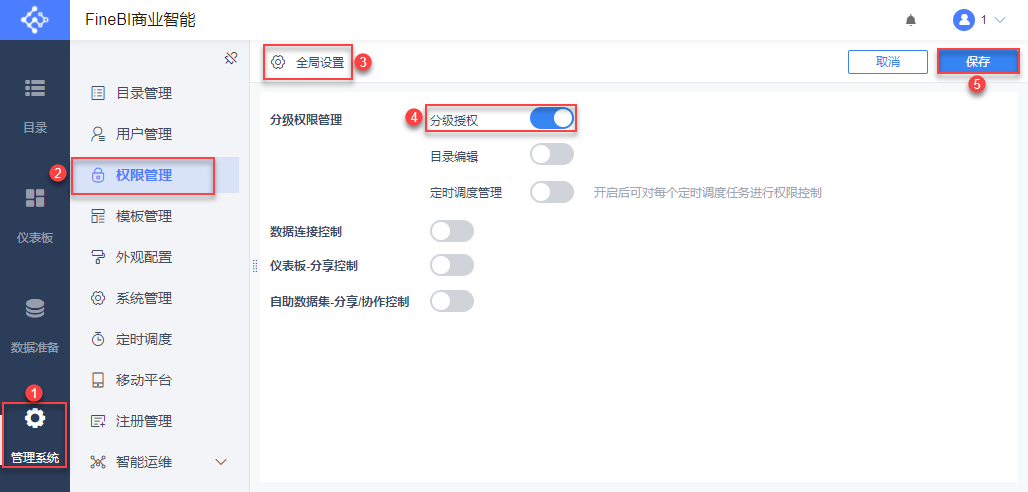Click the panel resize drag handle
Image resolution: width=1028 pixels, height=492 pixels.
point(254,266)
